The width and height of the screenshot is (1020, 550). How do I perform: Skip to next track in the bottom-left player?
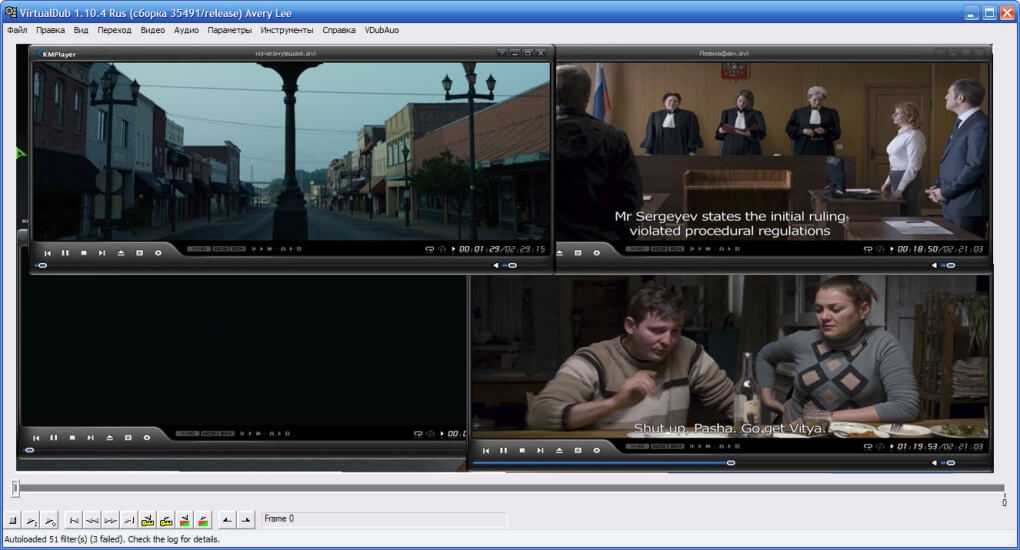tap(90, 437)
